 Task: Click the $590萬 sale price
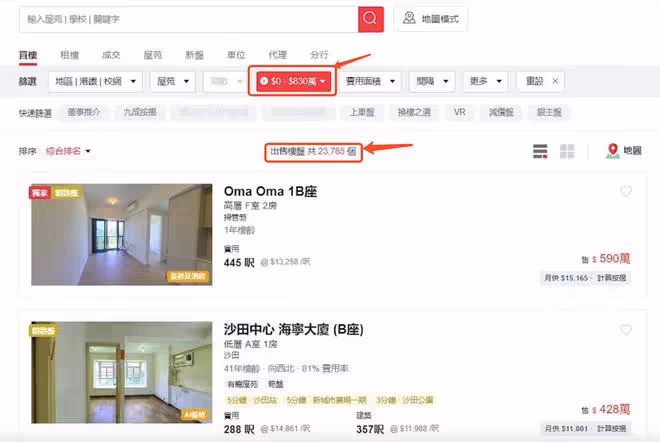610,258
